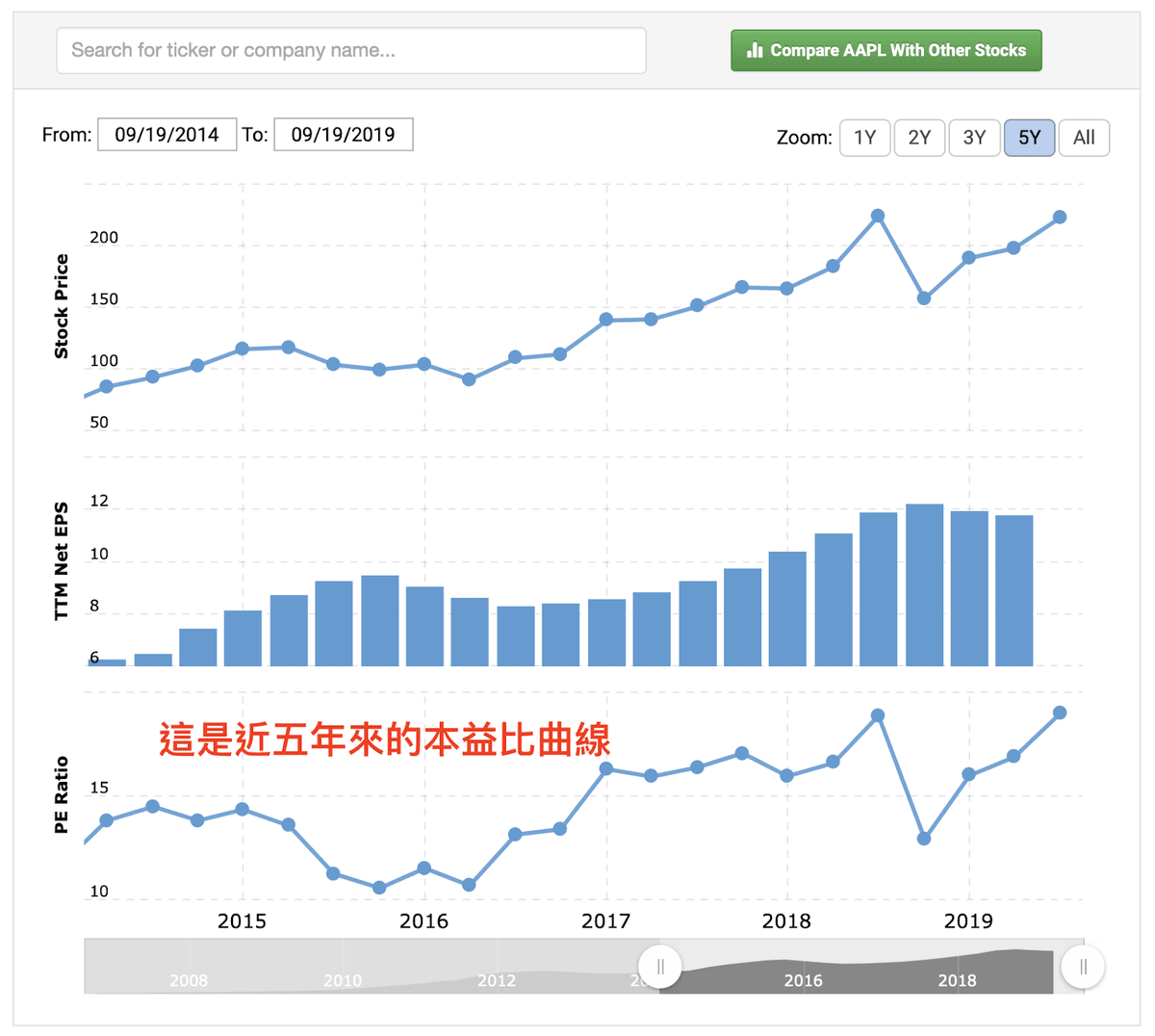The width and height of the screenshot is (1155, 1036).
Task: Select the 1Y zoom range
Action: point(864,137)
